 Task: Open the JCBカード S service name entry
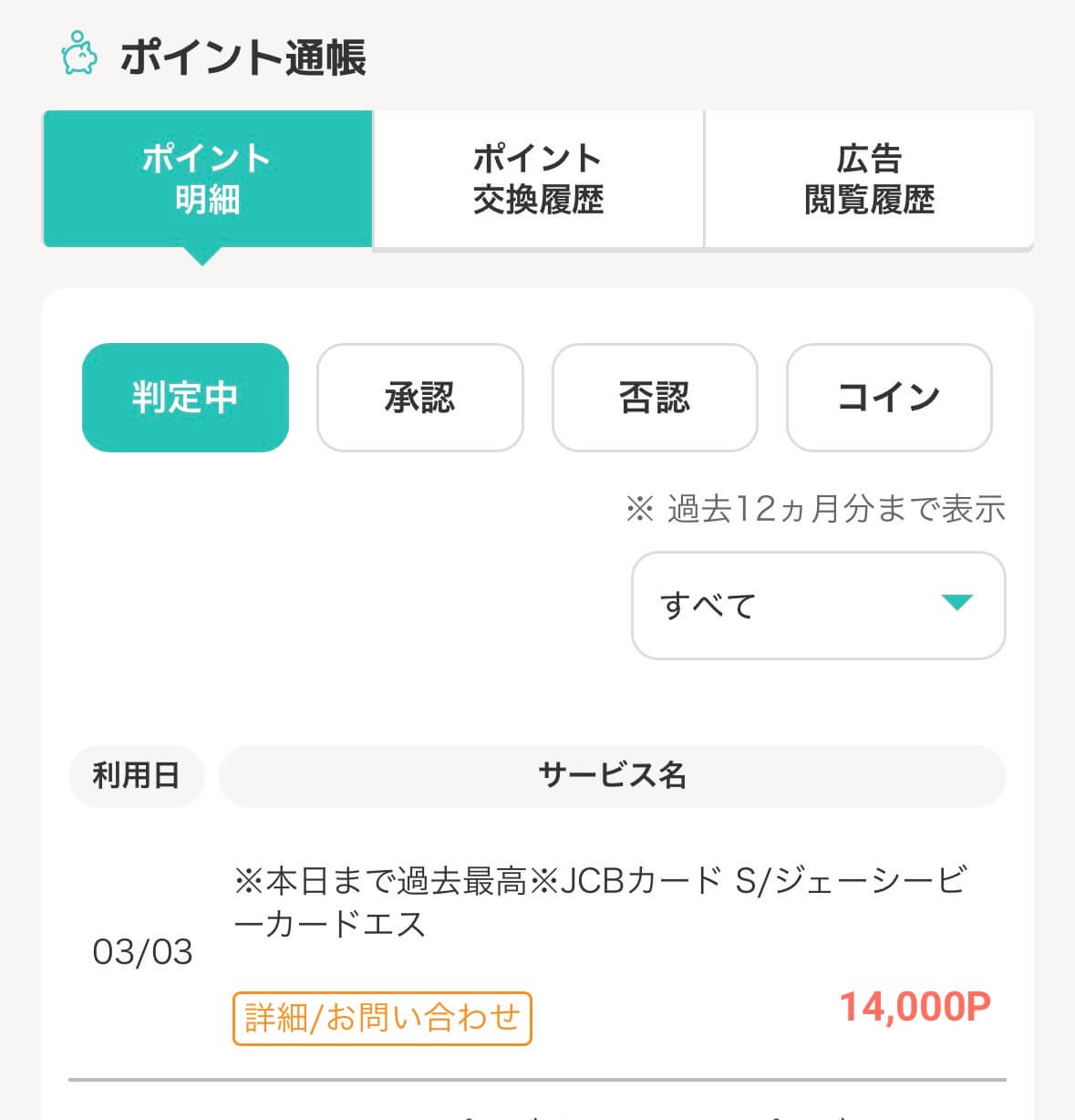[600, 903]
